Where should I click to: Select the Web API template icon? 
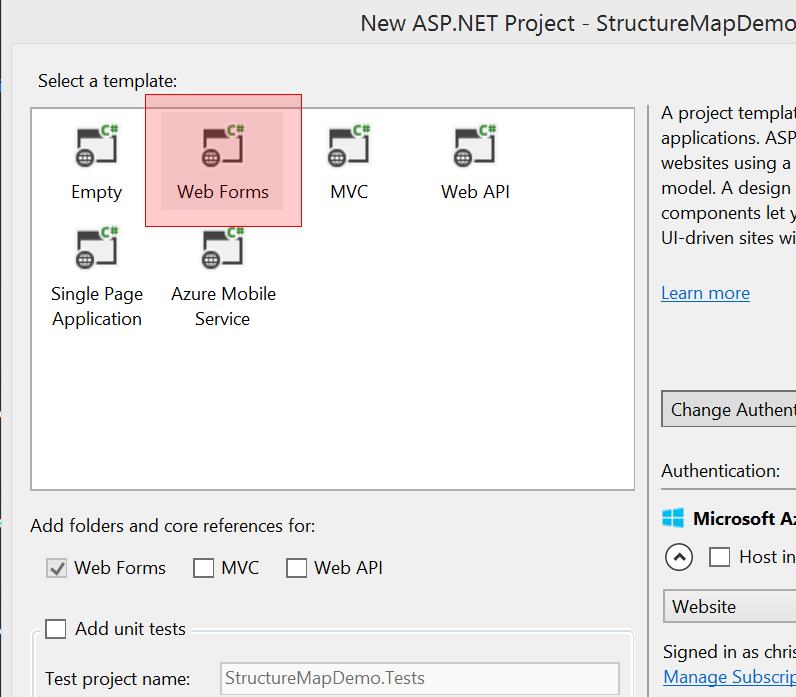[475, 145]
